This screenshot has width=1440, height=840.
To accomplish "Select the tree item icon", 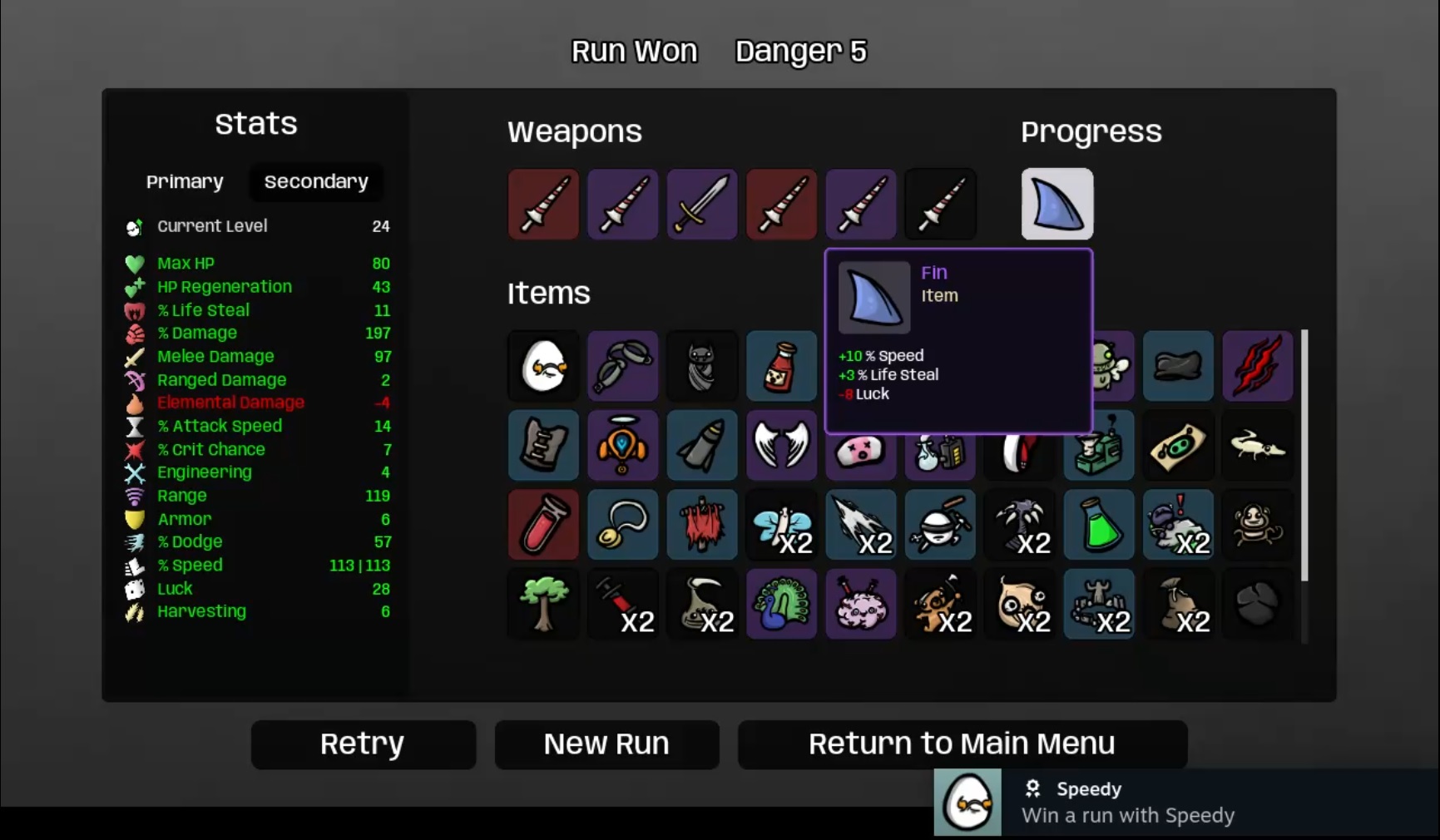I will pyautogui.click(x=543, y=604).
